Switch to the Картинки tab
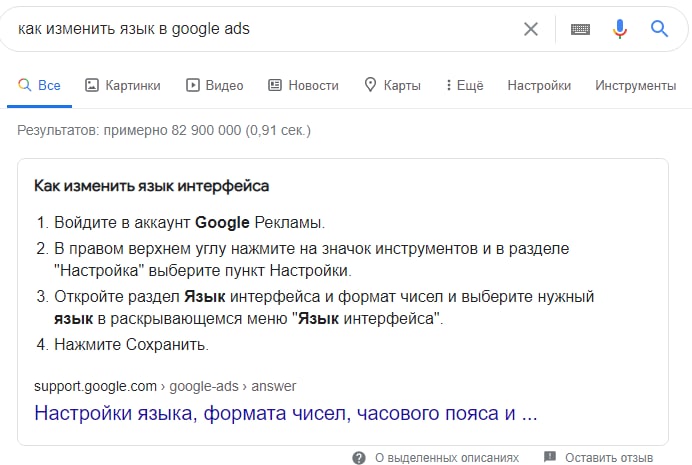692x465 pixels. [123, 85]
